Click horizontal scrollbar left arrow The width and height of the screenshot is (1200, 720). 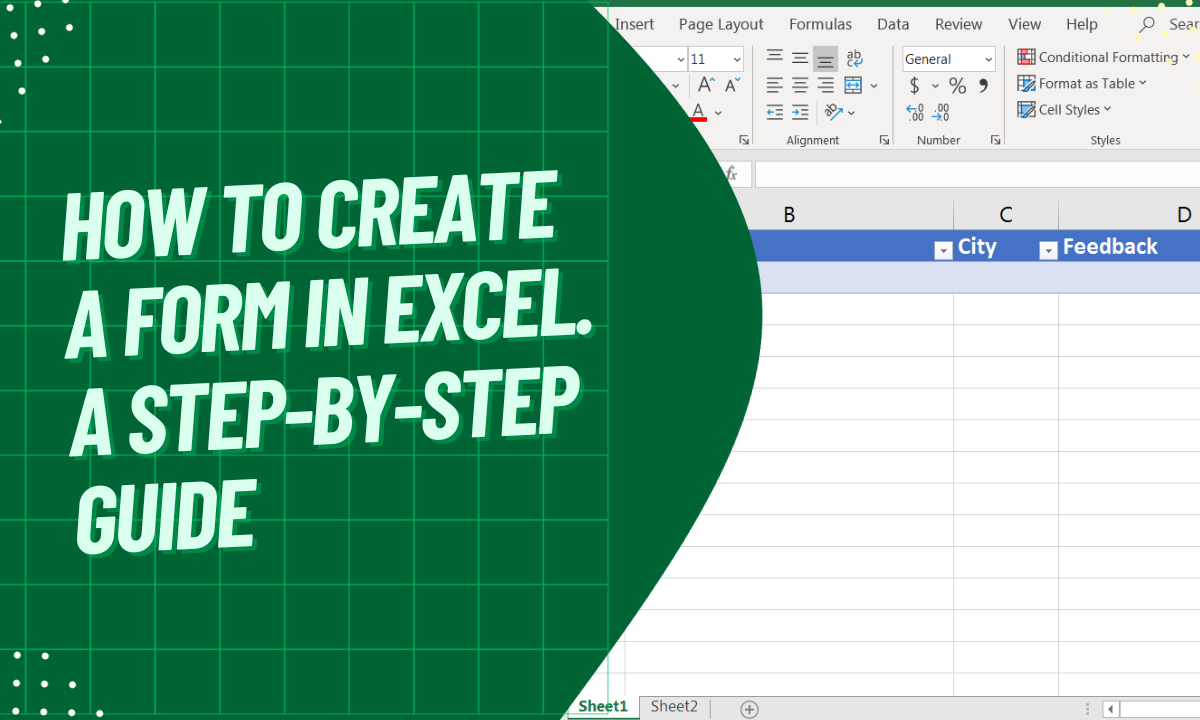pos(1111,709)
